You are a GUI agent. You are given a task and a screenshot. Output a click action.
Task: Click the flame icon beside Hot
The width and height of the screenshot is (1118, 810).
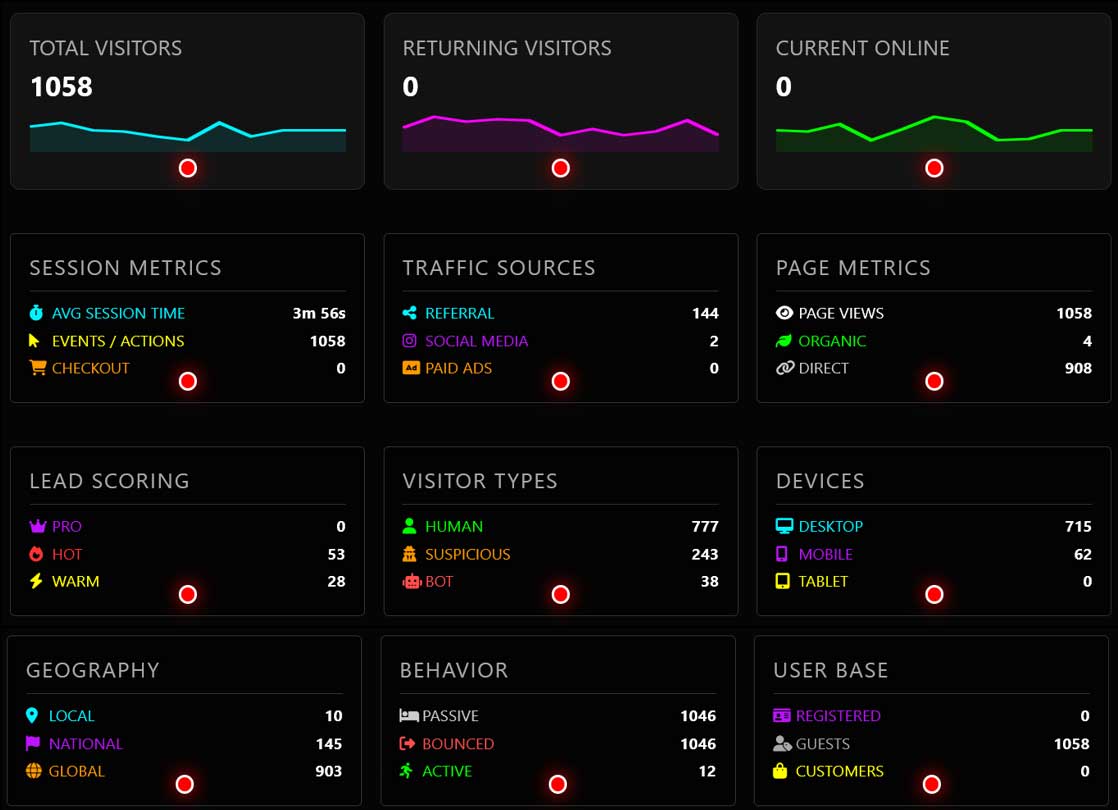37,554
